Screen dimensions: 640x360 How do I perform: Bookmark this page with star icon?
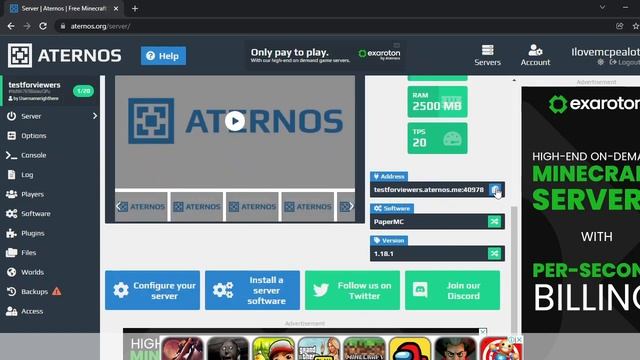(636, 26)
